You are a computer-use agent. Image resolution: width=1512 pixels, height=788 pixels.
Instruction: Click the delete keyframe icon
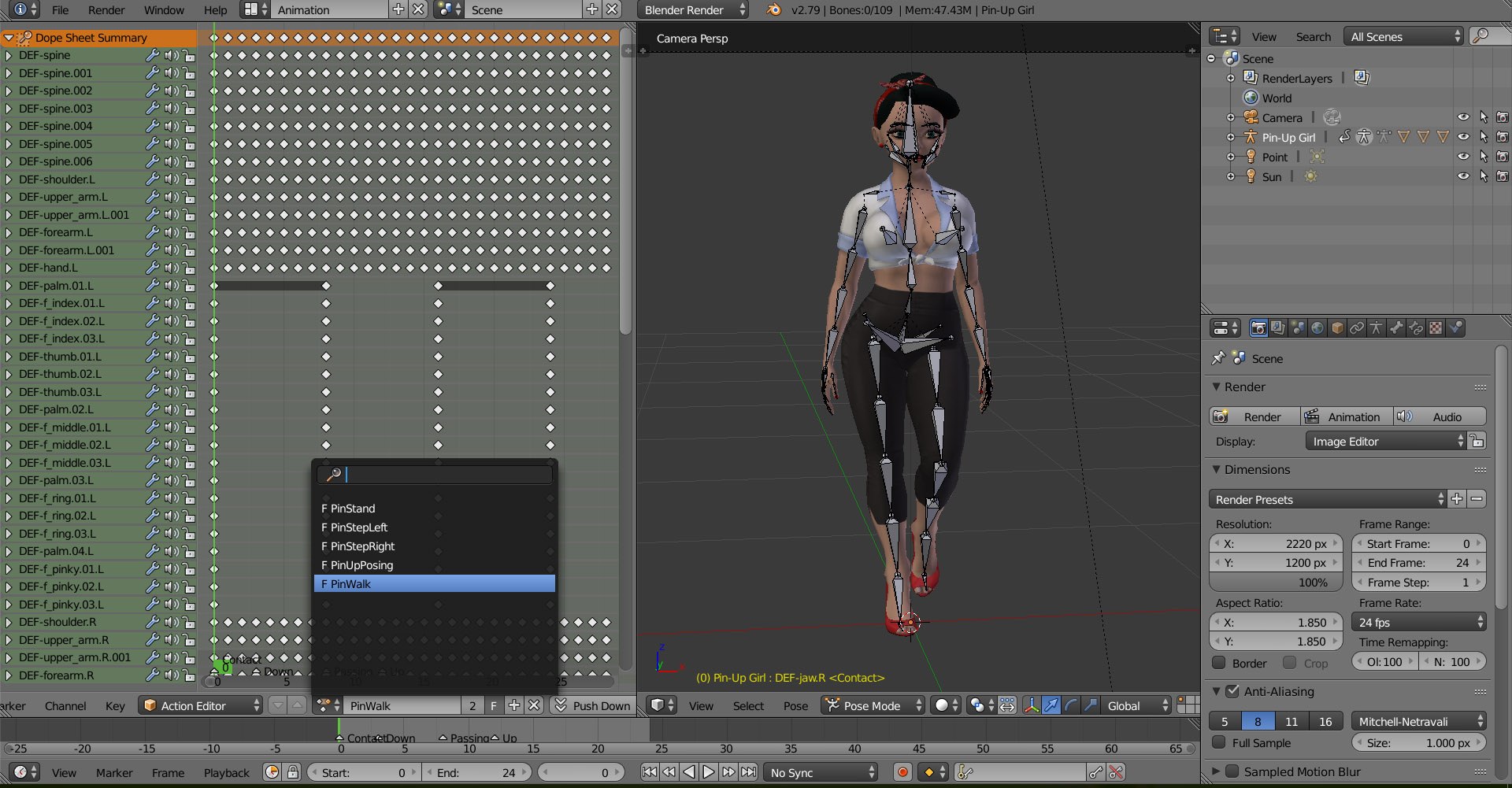coord(1116,772)
